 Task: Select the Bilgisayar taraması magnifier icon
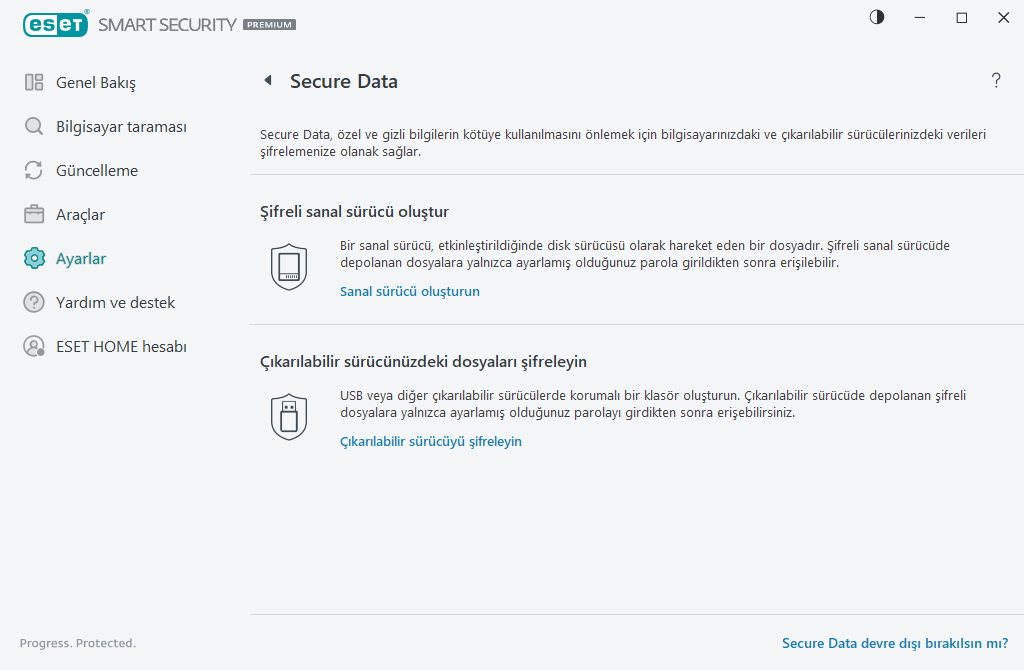coord(33,126)
